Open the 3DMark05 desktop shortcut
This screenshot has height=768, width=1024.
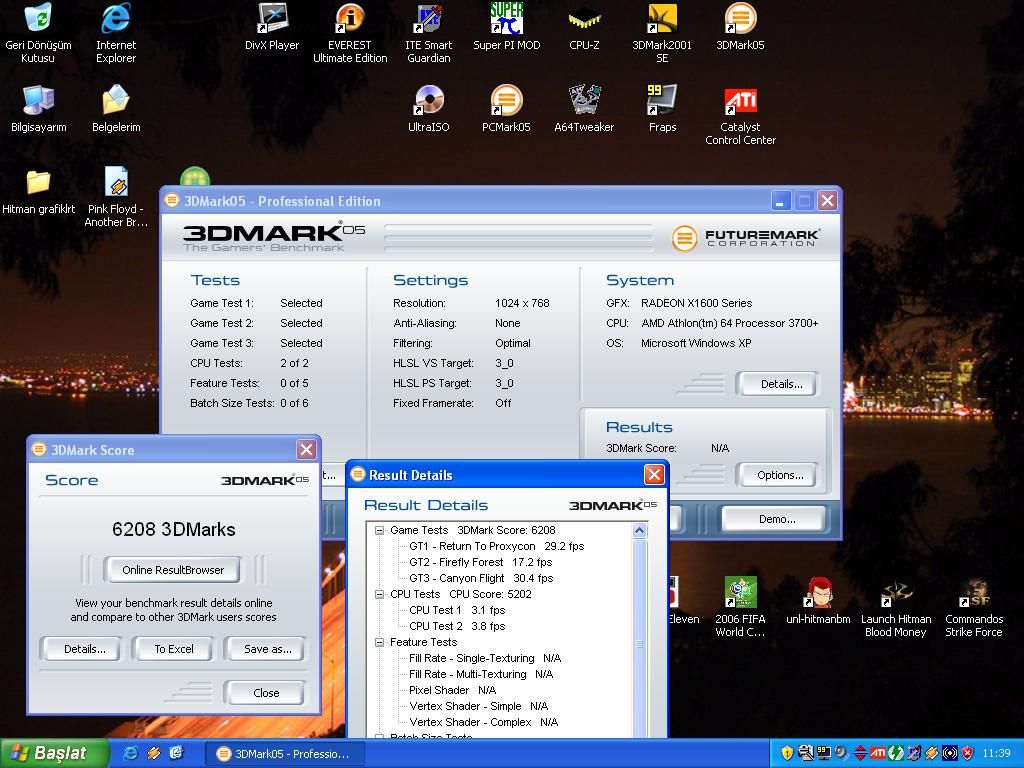[x=740, y=27]
